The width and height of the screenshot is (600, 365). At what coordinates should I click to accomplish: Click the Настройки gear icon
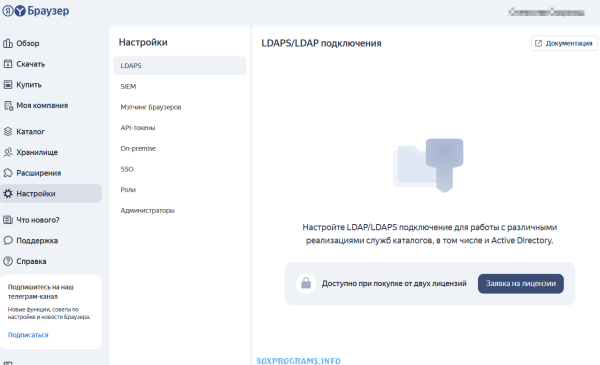[x=8, y=194]
